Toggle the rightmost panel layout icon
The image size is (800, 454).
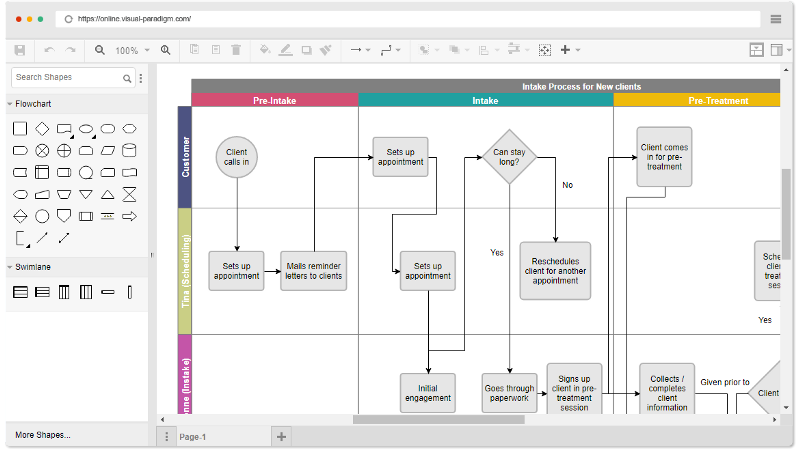pos(778,50)
